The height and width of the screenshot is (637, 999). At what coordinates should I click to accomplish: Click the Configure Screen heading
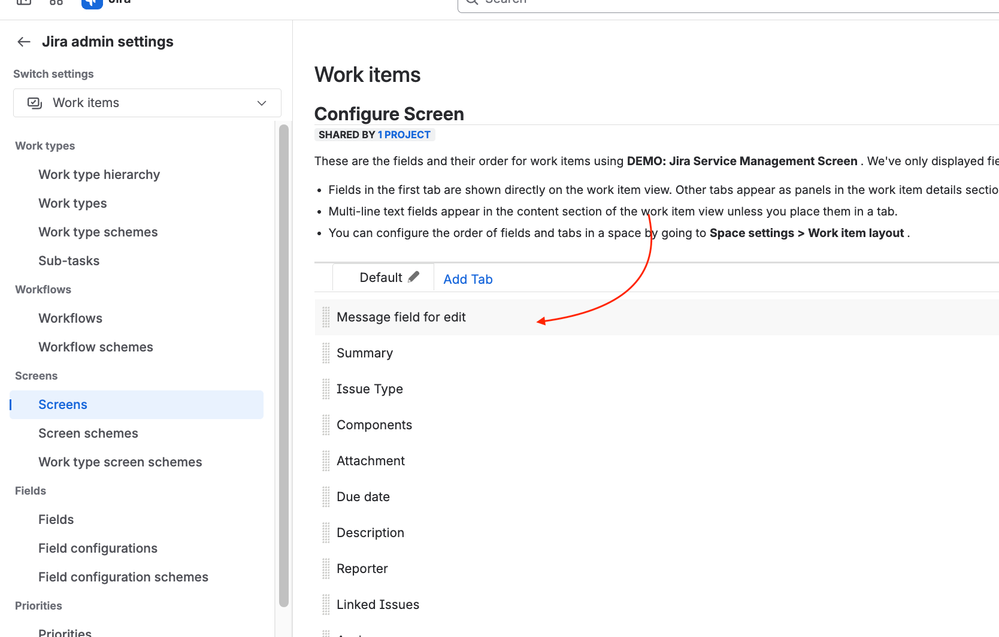(x=389, y=114)
